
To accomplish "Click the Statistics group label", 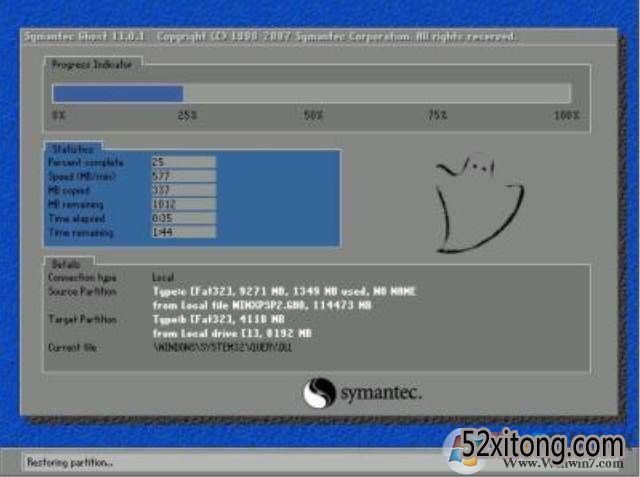I will pyautogui.click(x=73, y=149).
